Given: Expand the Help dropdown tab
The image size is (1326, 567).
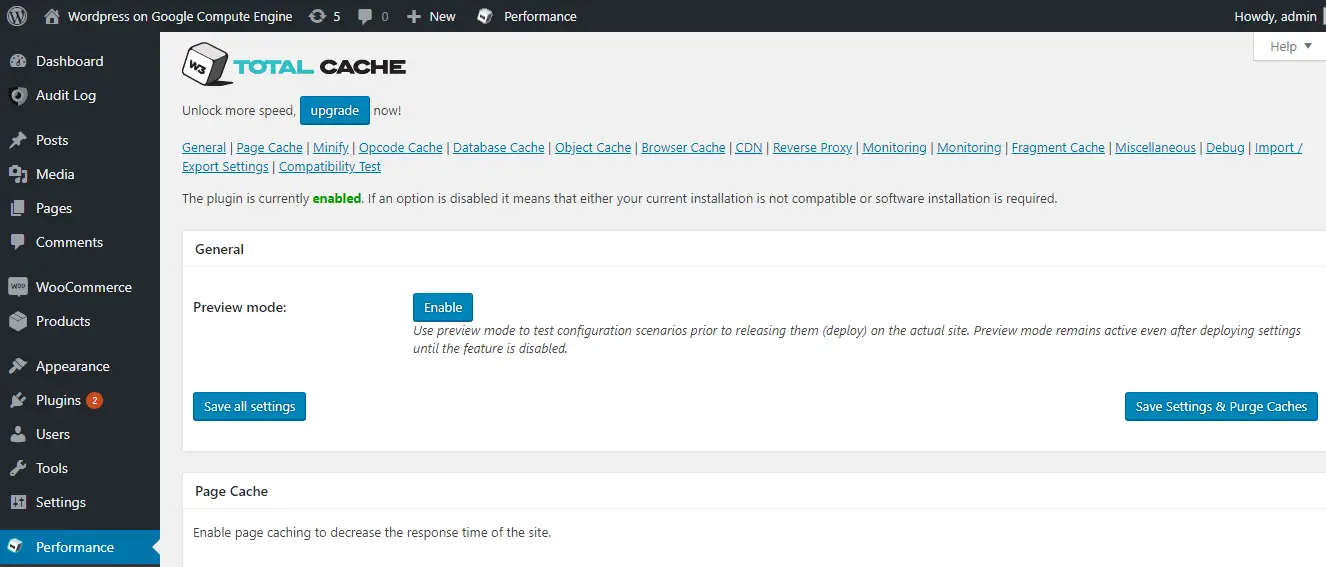Looking at the screenshot, I should [1290, 46].
